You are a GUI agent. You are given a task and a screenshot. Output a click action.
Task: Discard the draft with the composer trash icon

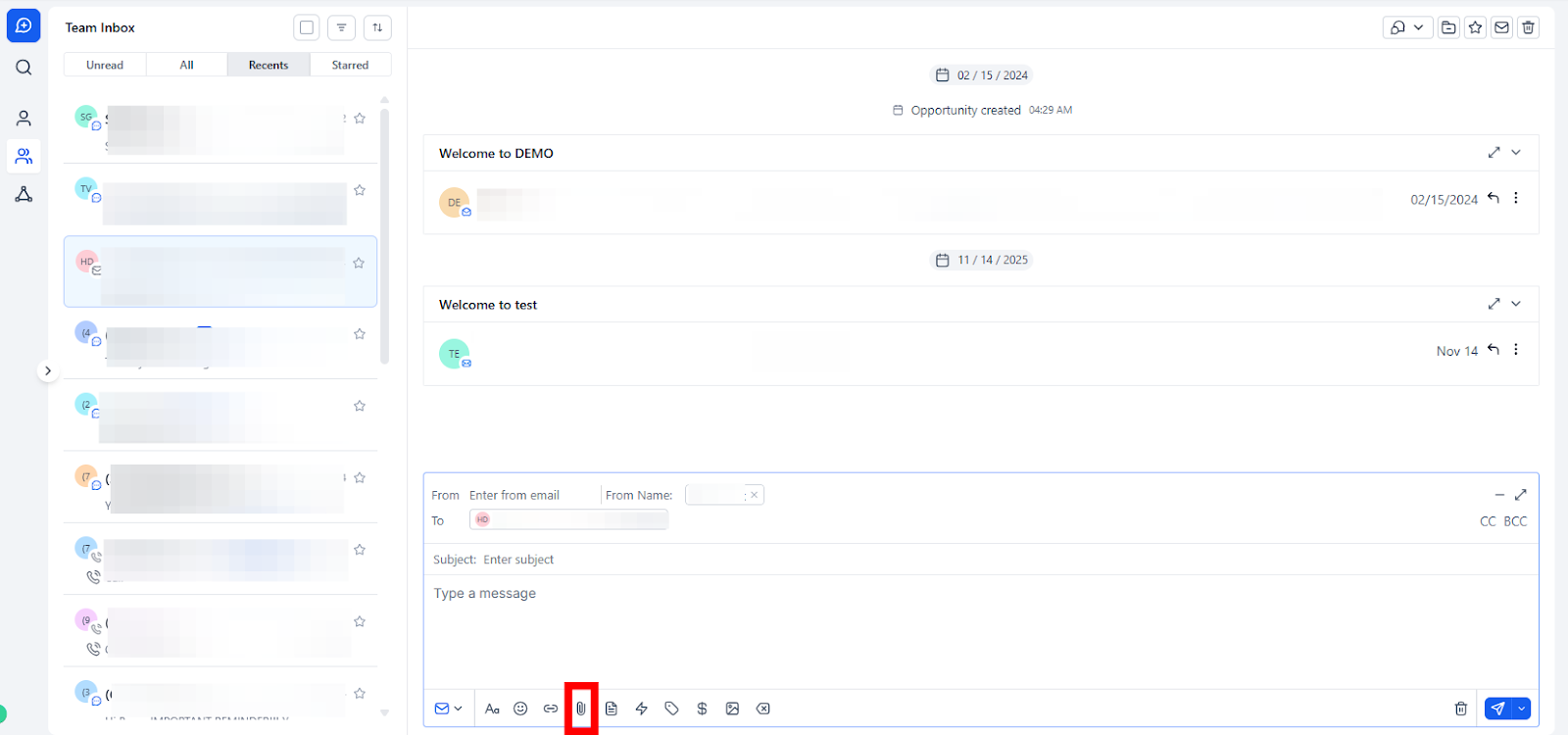point(1460,709)
